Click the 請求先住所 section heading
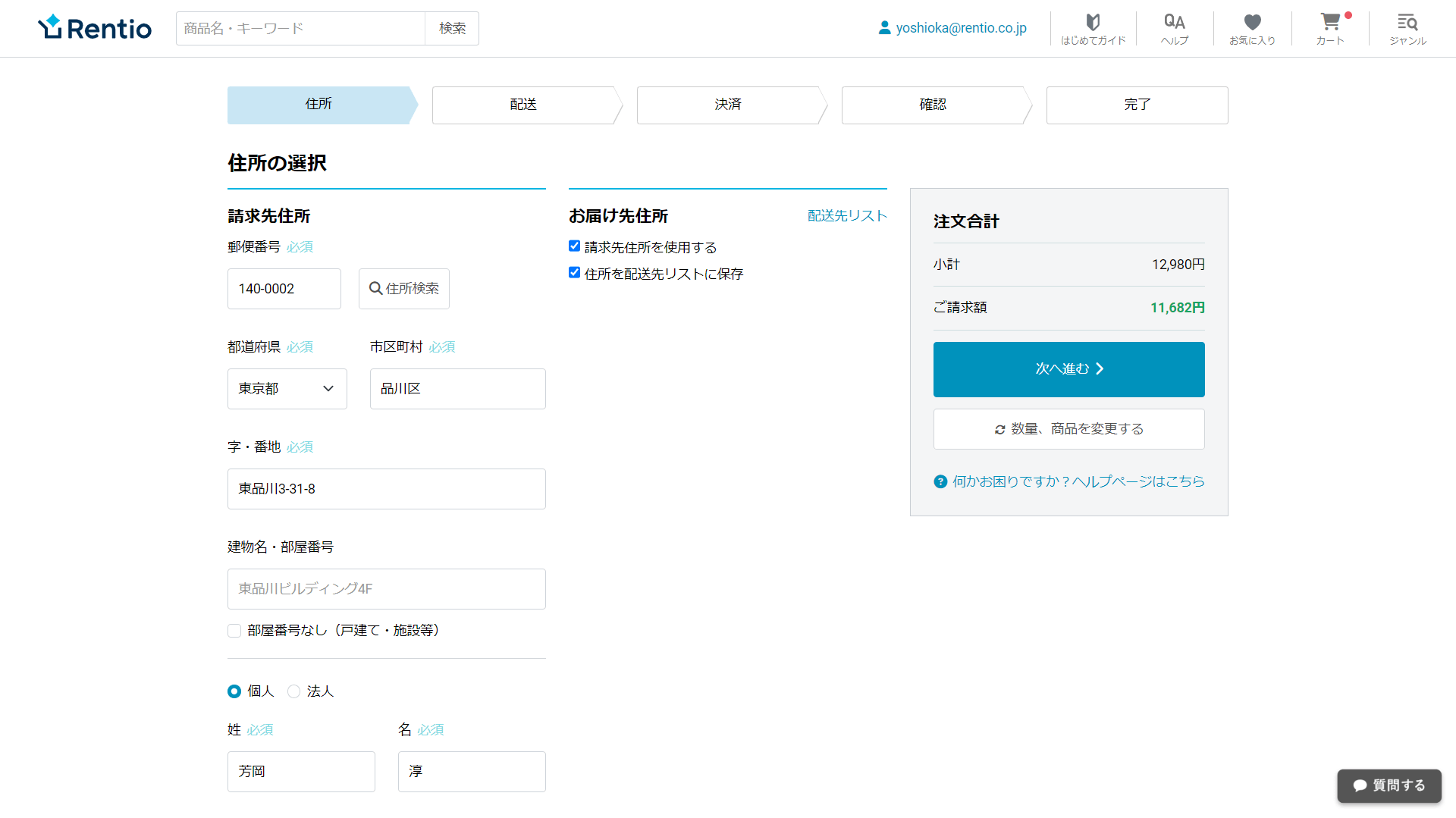 point(269,216)
